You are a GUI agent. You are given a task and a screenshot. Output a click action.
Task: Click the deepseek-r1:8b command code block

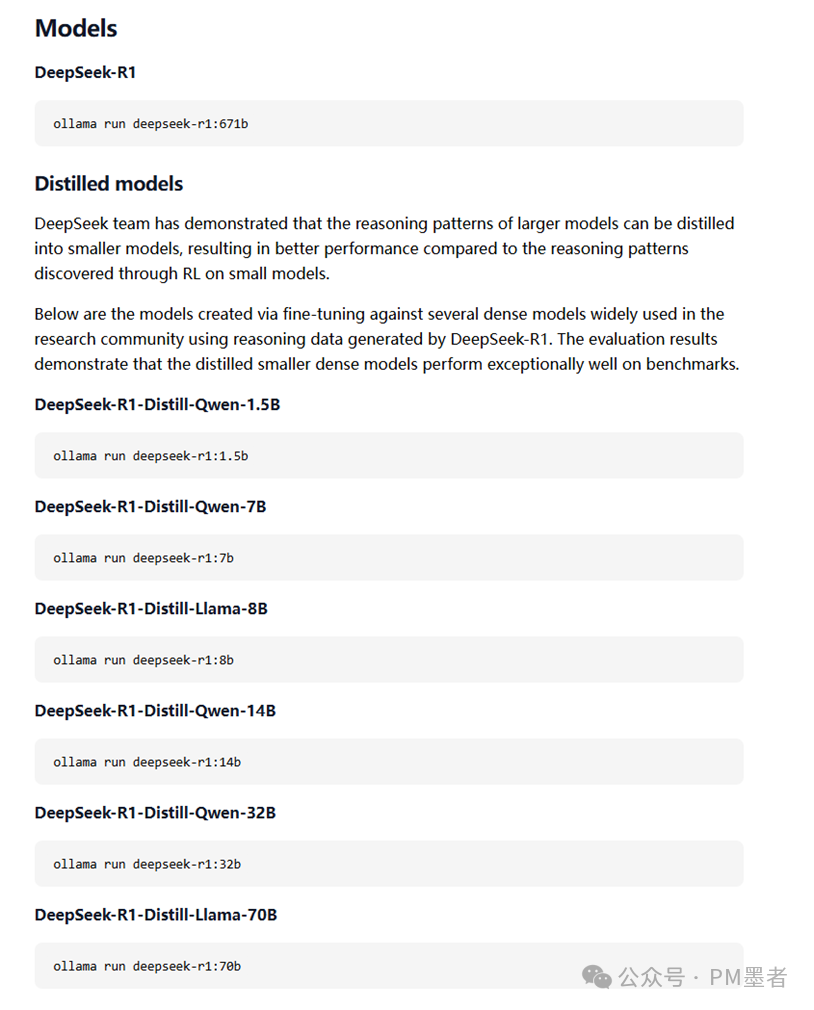[x=388, y=659]
